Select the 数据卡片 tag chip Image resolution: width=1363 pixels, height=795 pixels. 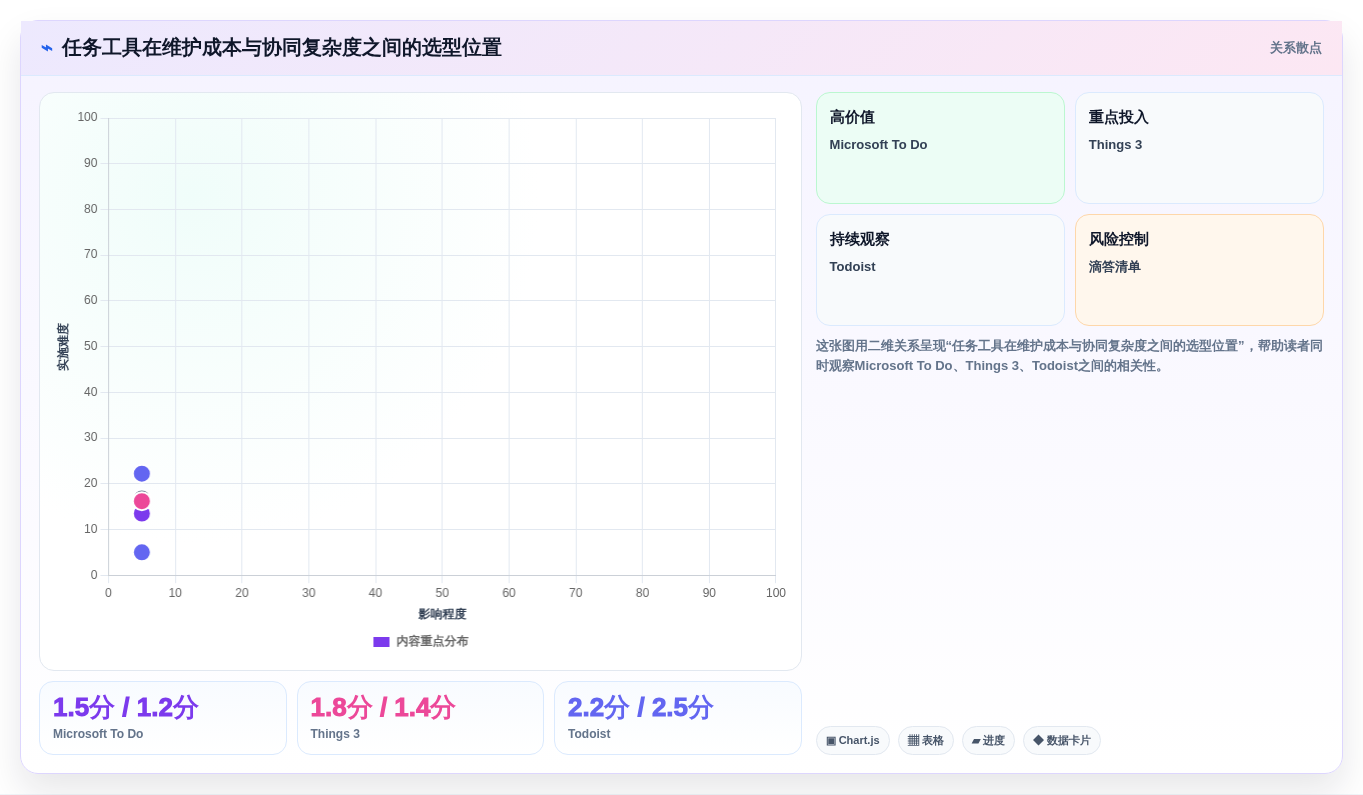[x=1062, y=741]
